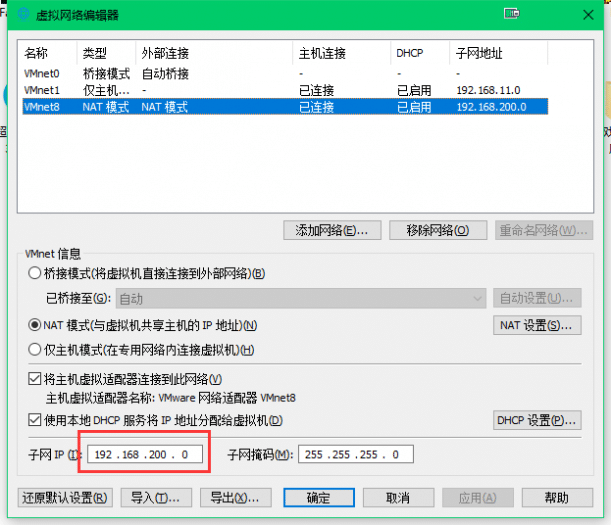
Task: Toggle 使用本地 DHCP 服务 checkbox
Action: click(36, 421)
